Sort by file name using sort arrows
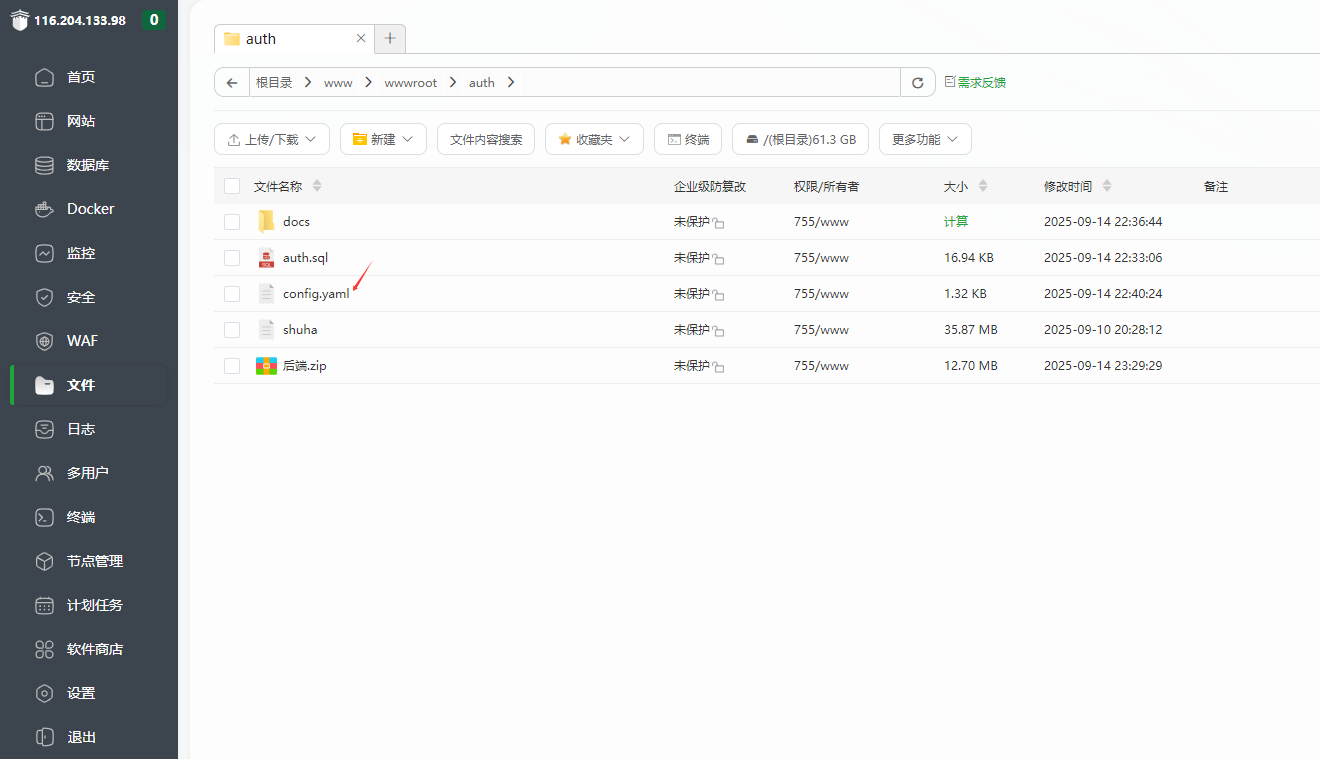This screenshot has width=1320, height=759. tap(317, 186)
